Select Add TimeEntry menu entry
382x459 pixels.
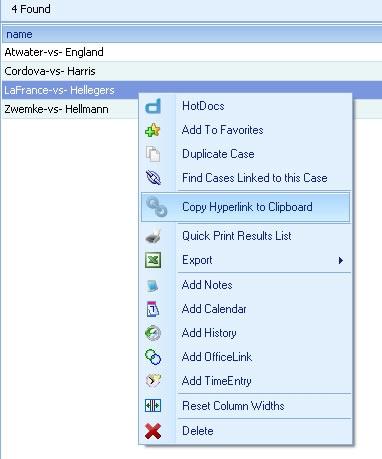click(246, 381)
